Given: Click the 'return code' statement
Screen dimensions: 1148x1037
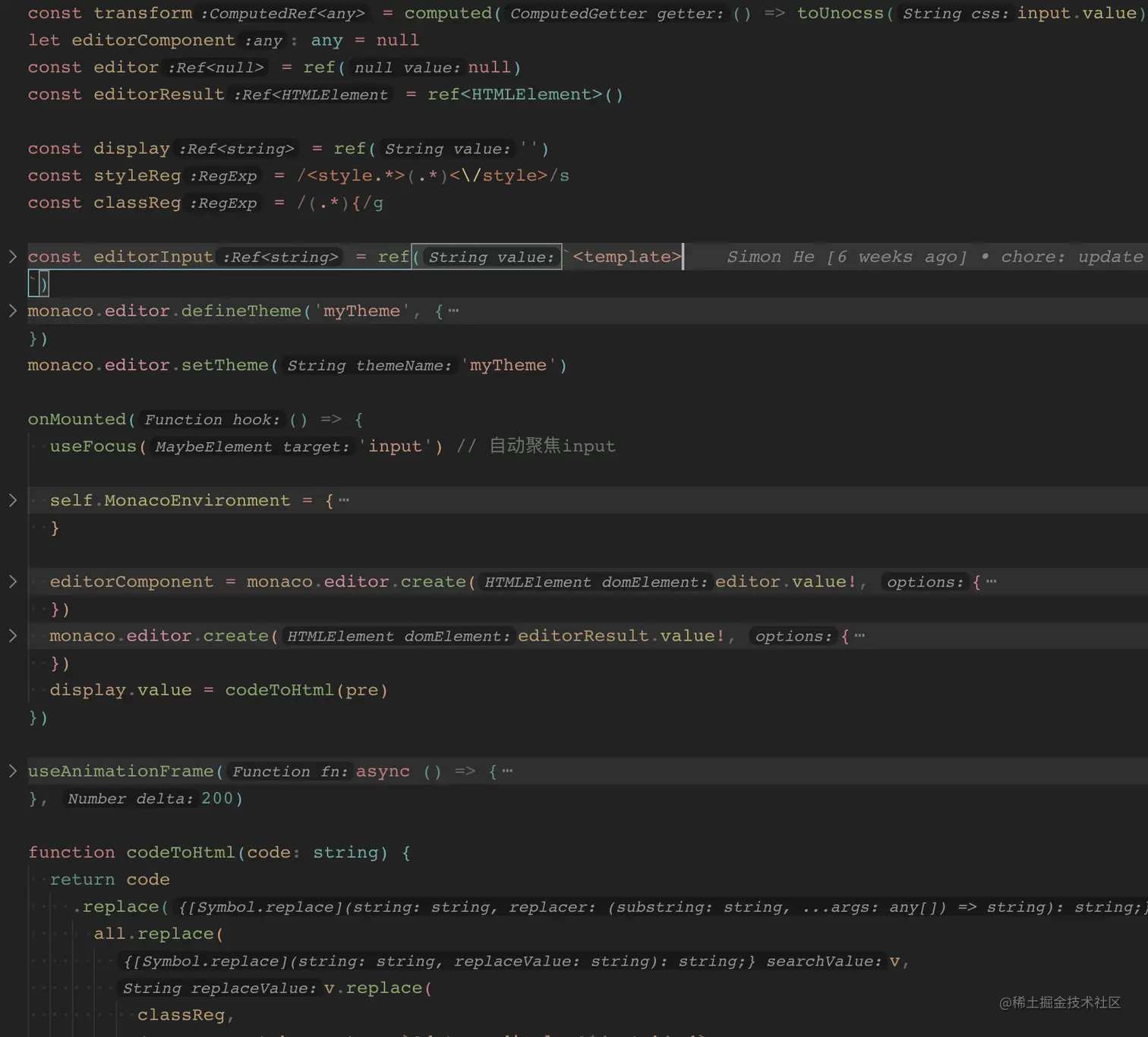Looking at the screenshot, I should 110,879.
